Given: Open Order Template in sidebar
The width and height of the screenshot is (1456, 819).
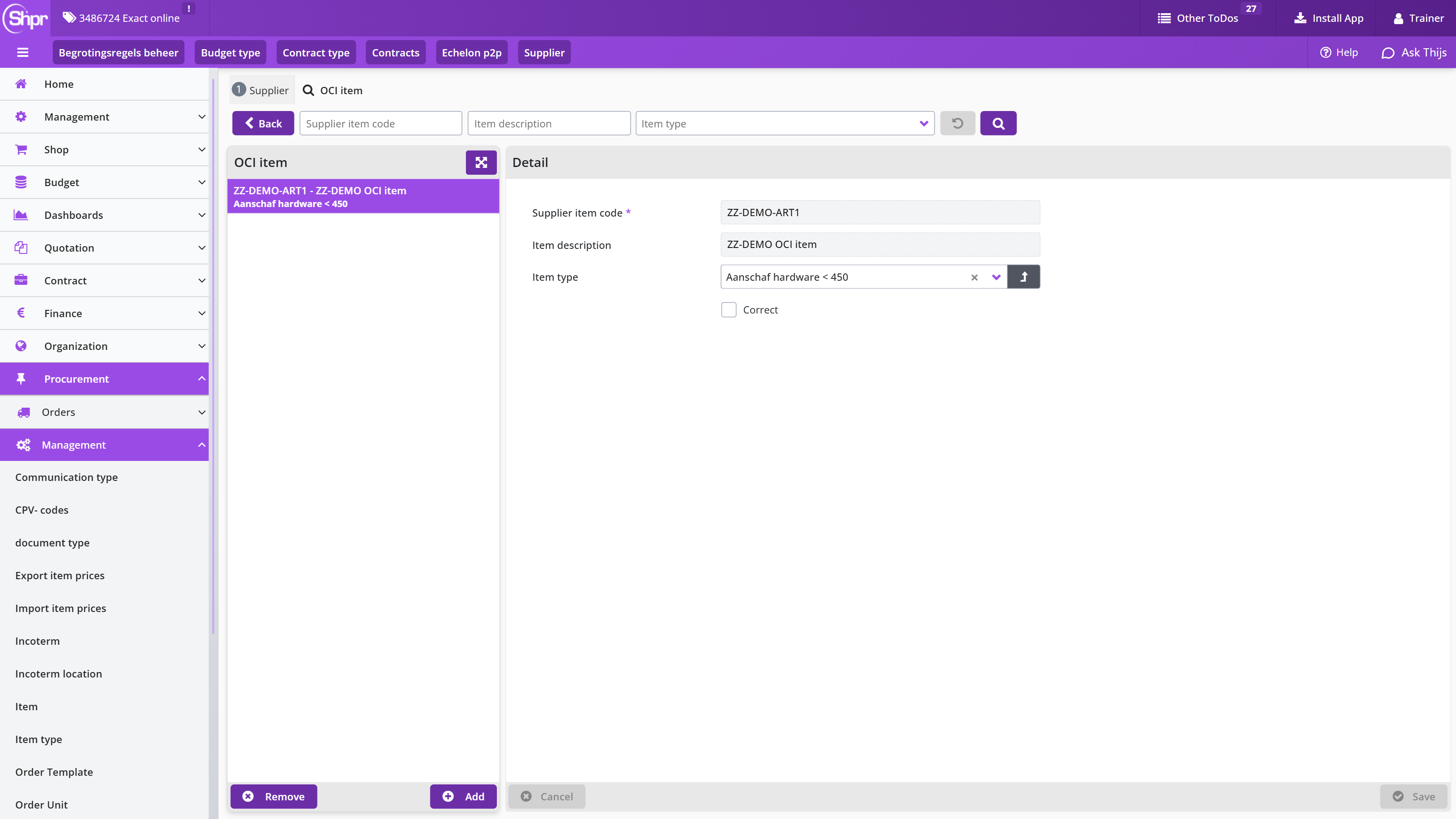Looking at the screenshot, I should (x=54, y=773).
